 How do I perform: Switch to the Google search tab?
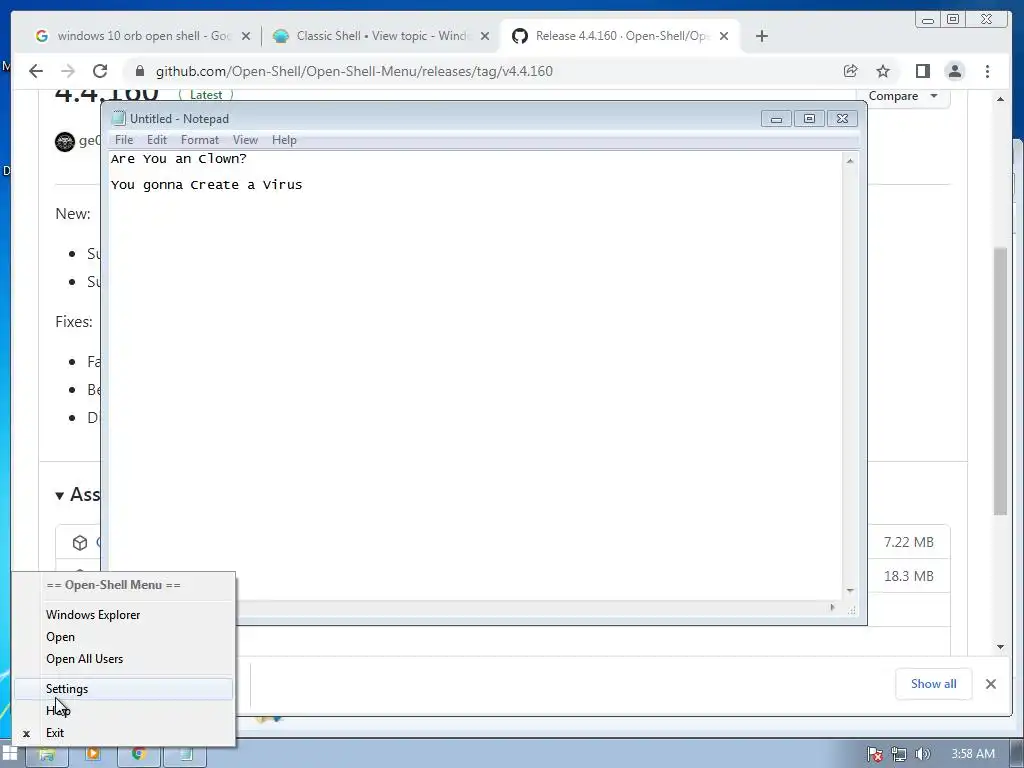pos(134,36)
